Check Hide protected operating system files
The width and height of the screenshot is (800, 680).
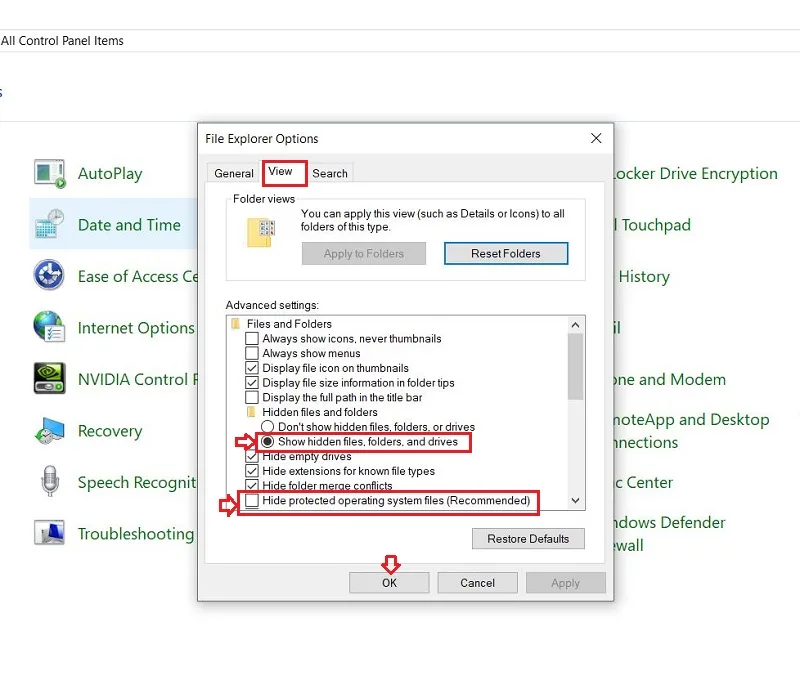[252, 500]
